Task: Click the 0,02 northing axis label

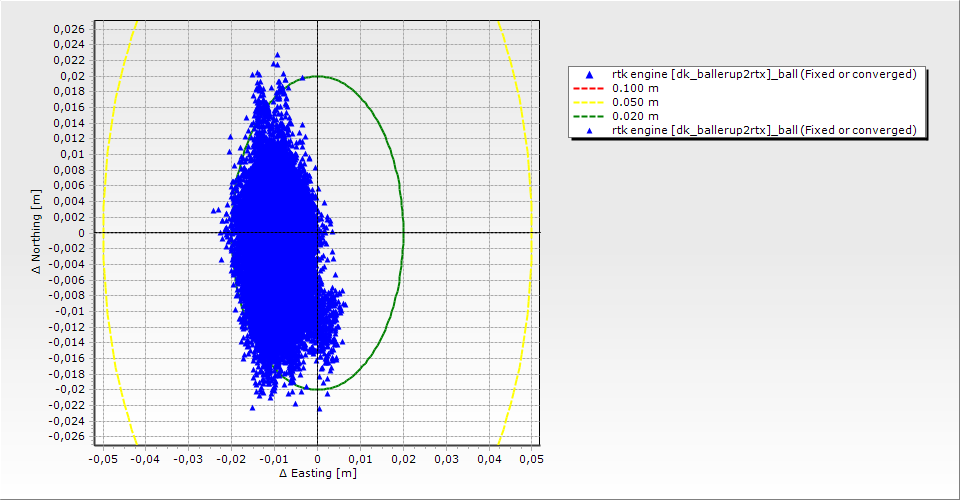Action: pos(71,76)
